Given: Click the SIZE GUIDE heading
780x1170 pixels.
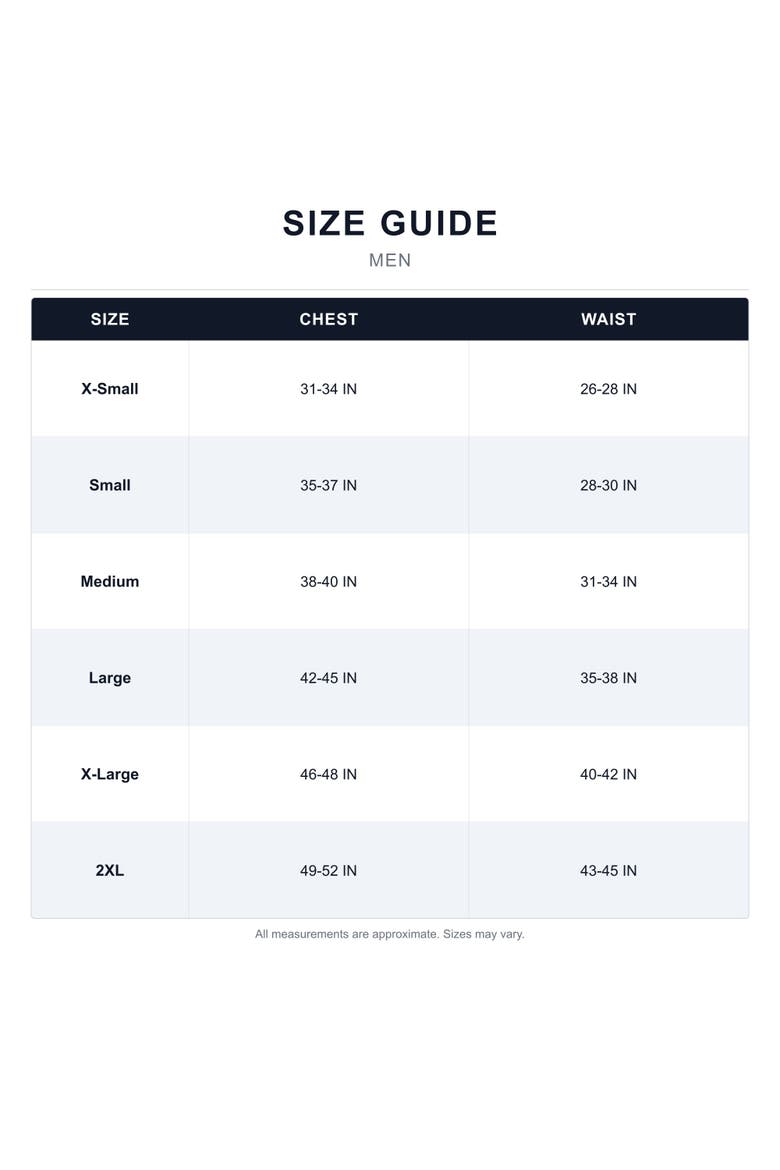Looking at the screenshot, I should coord(390,223).
